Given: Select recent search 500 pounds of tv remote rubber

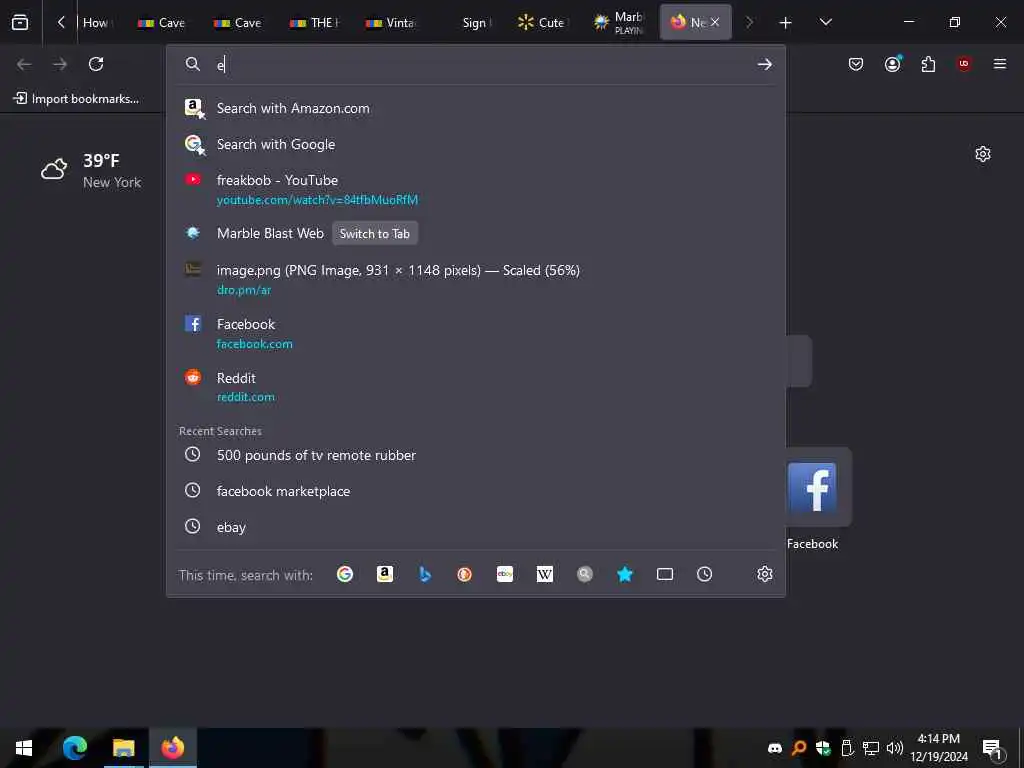Looking at the screenshot, I should (476, 455).
